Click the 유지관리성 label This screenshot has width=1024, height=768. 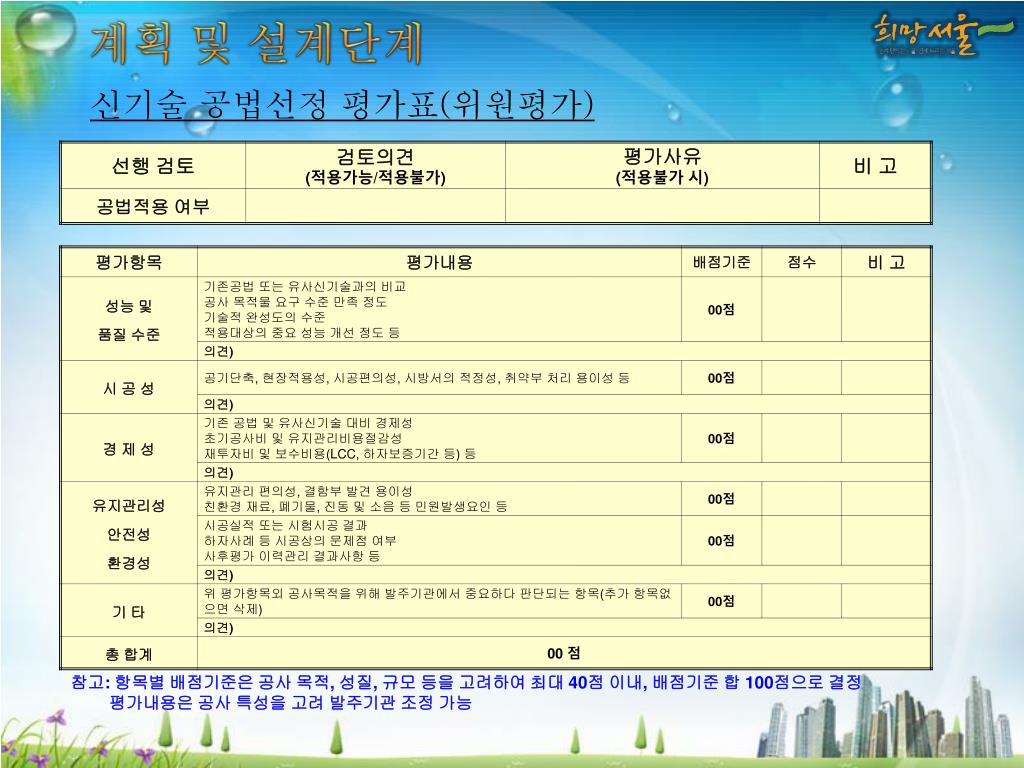[x=129, y=505]
